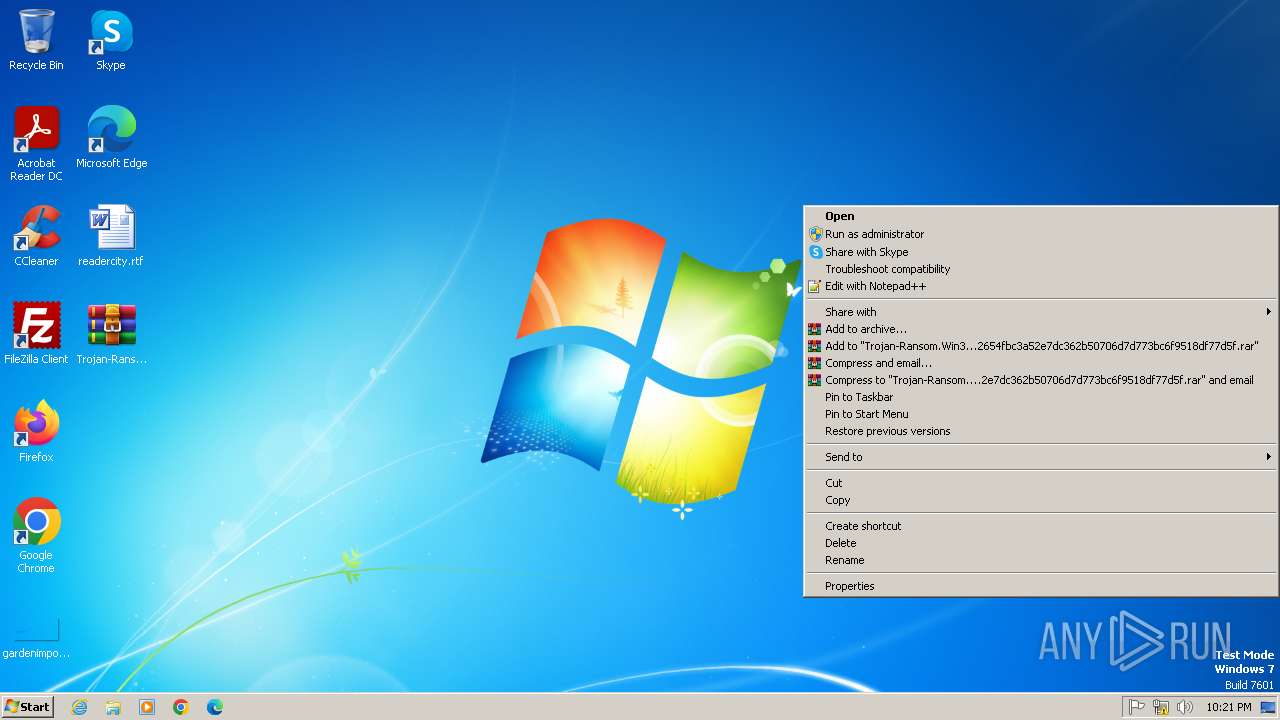Select Create shortcut
Viewport: 1280px width, 720px height.
(1040, 526)
